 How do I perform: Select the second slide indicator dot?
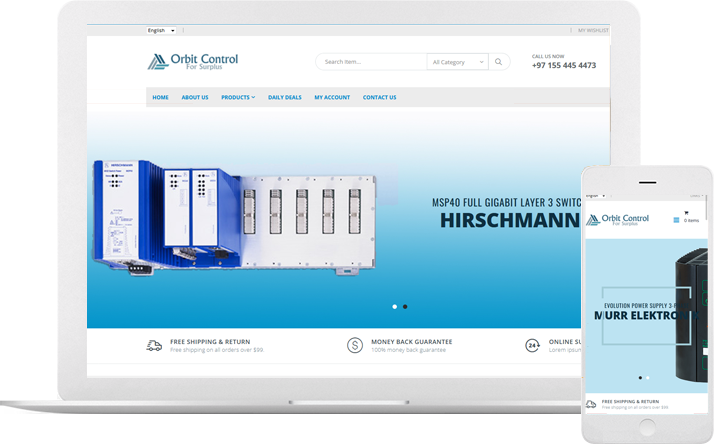405,307
